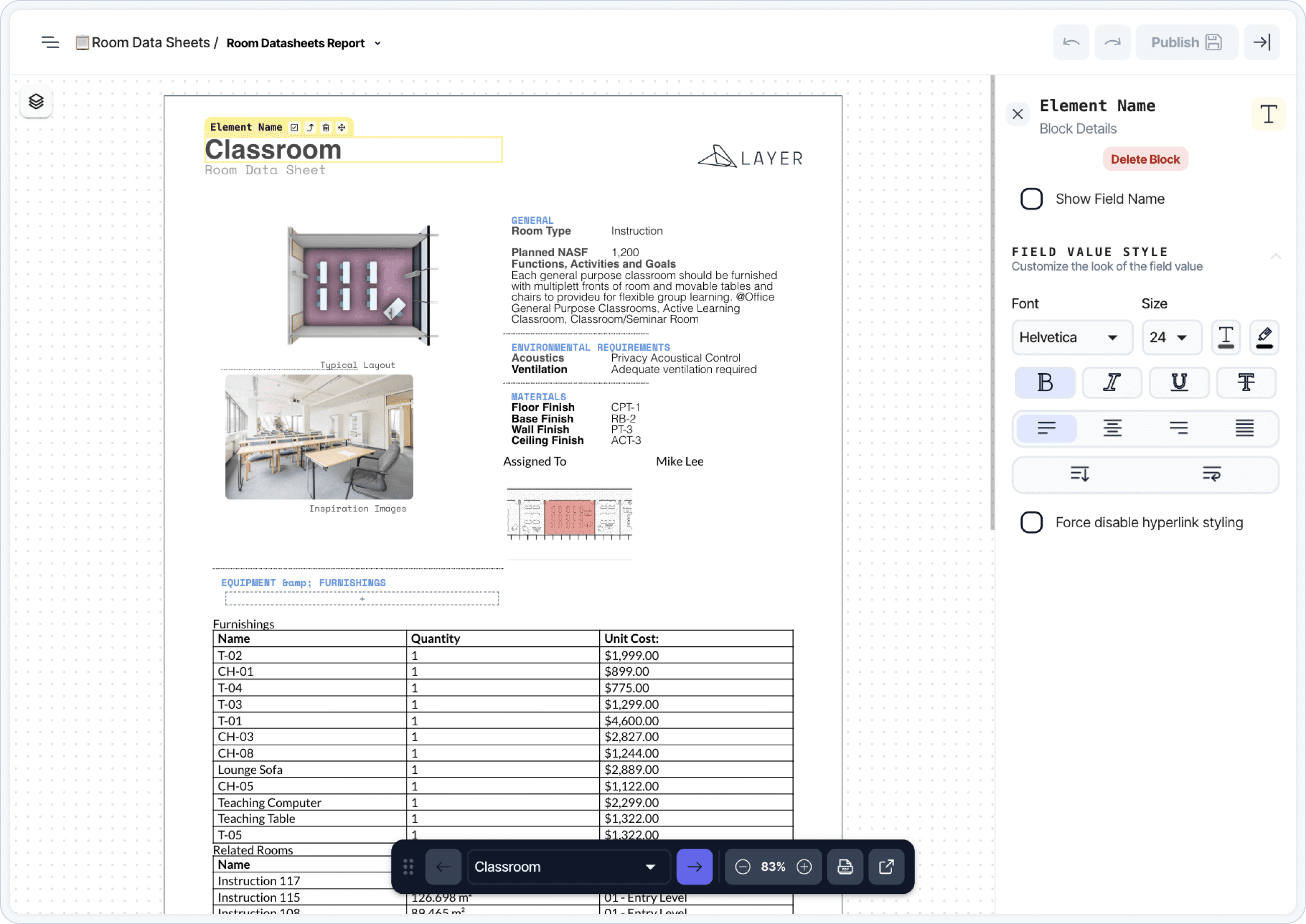Screen dimensions: 1306x924
Task: Click the hamburger menu icon
Action: pos(50,43)
